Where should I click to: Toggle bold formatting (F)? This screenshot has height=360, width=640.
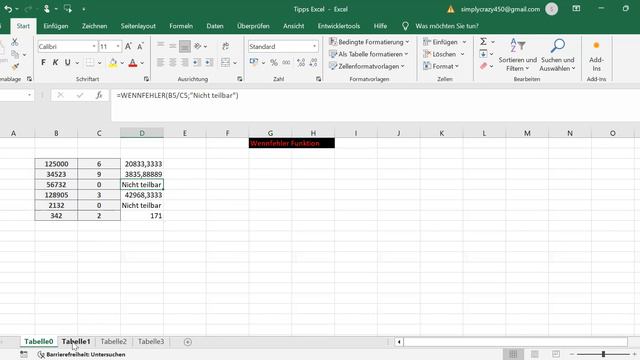(x=43, y=62)
